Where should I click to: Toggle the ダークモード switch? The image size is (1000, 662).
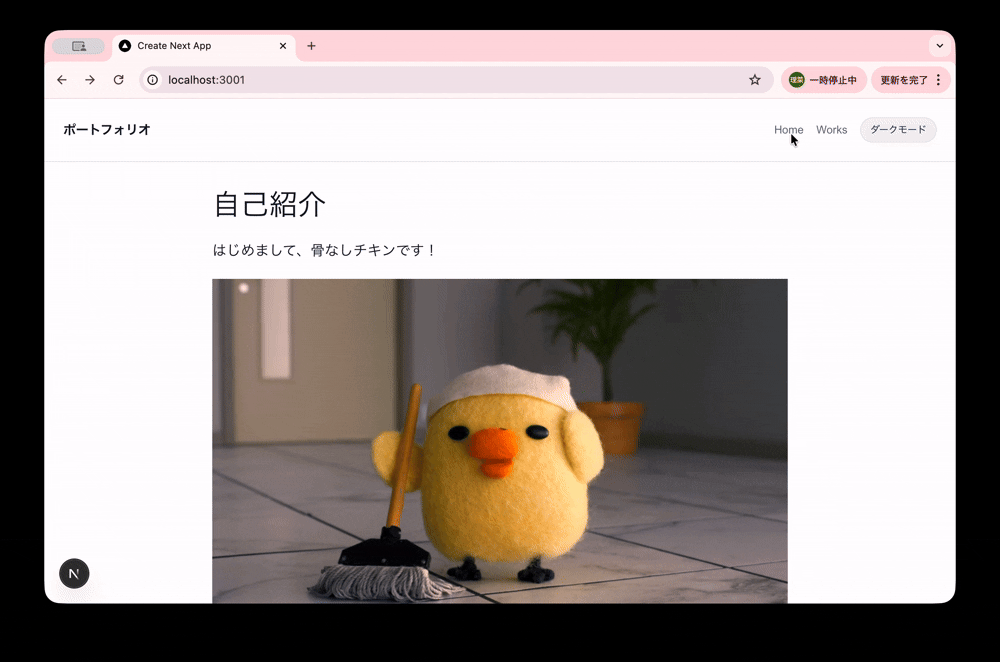898,130
